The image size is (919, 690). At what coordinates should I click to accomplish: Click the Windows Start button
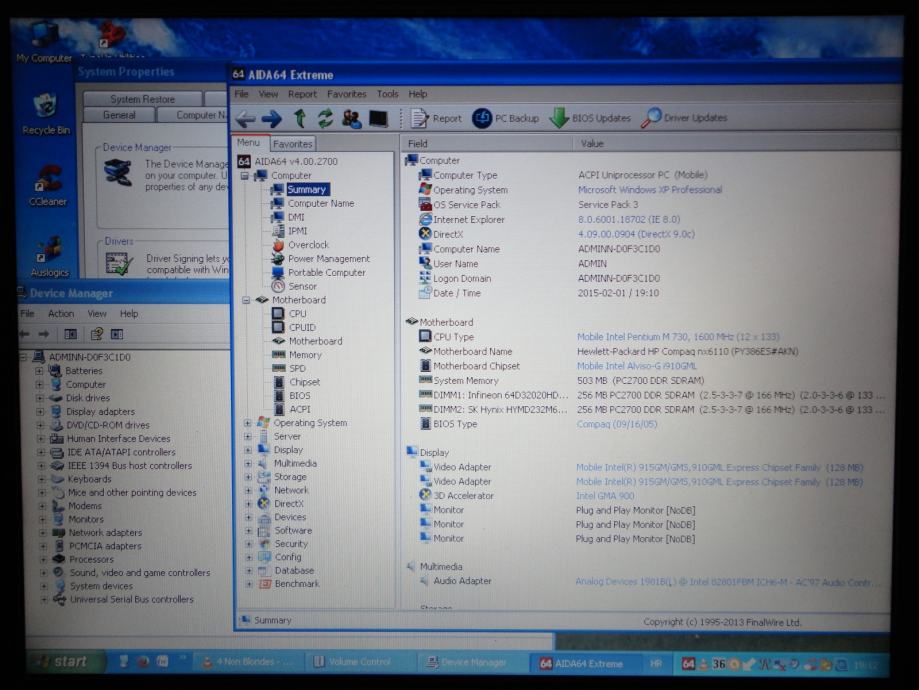click(62, 662)
